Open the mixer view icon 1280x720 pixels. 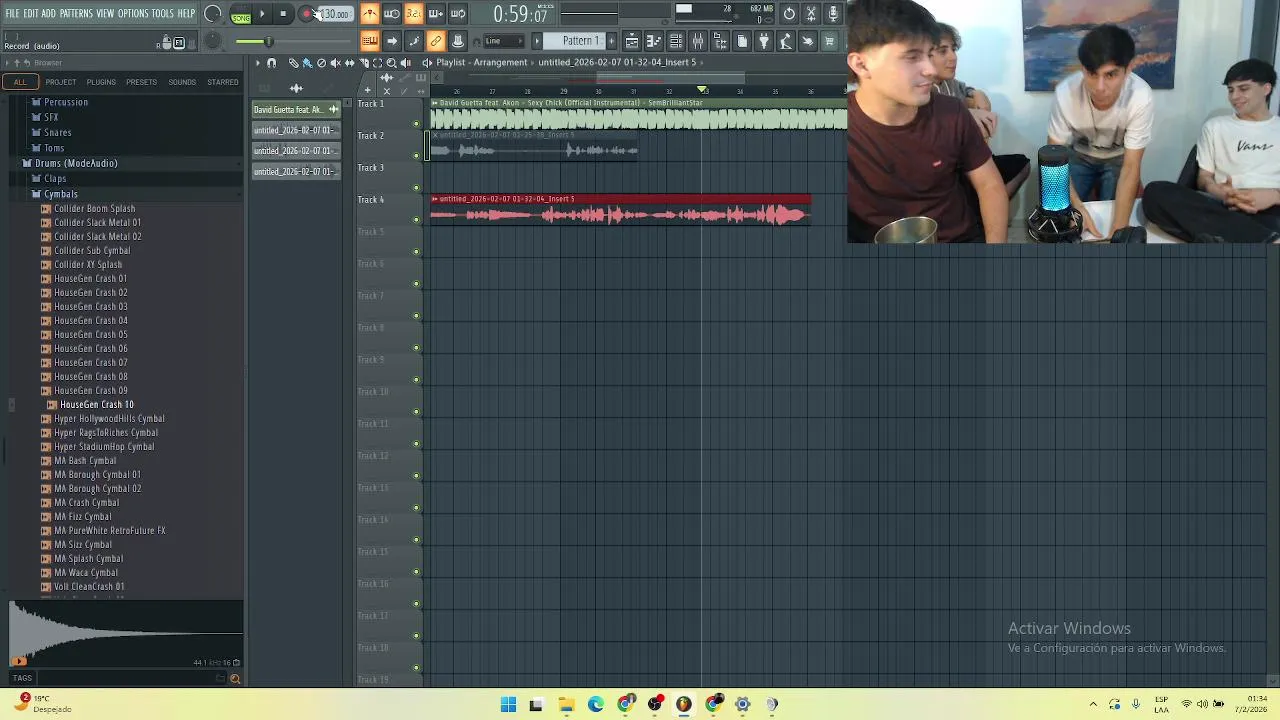coord(698,41)
